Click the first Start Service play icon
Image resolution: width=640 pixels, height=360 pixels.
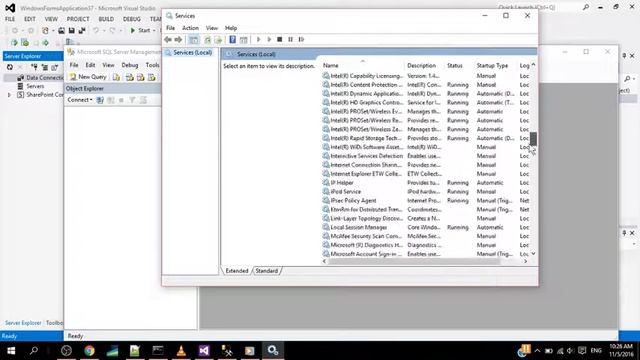pos(258,40)
